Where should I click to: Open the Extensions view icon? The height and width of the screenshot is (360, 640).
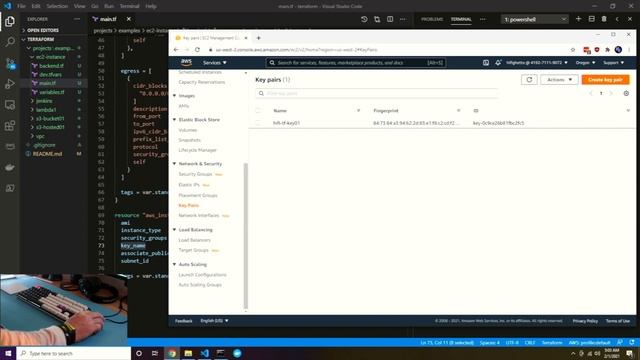[x=10, y=125]
